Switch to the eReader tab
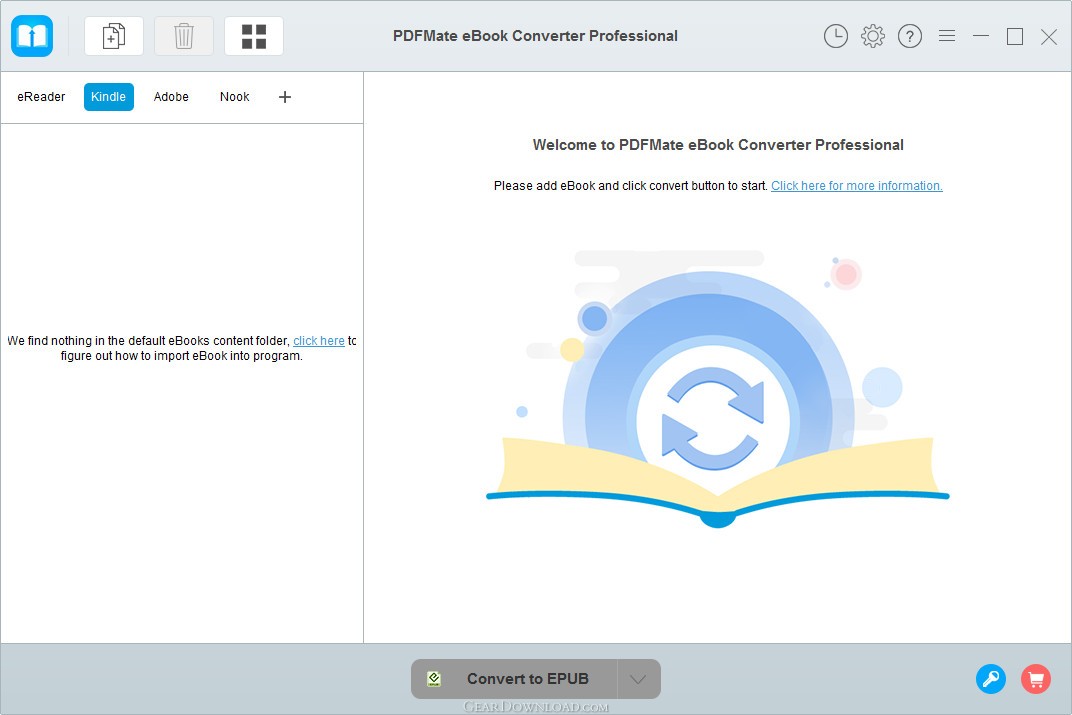 point(41,97)
